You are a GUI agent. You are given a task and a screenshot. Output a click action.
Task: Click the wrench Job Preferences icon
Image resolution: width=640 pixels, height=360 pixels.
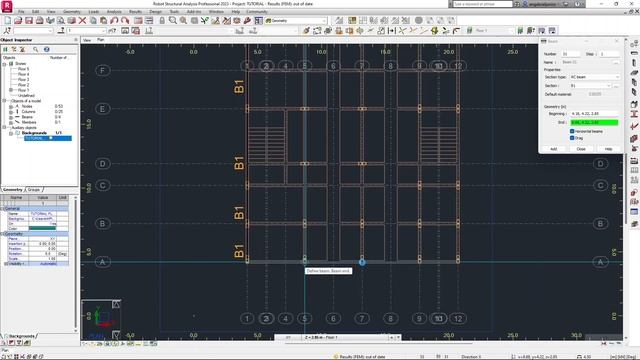247,20
